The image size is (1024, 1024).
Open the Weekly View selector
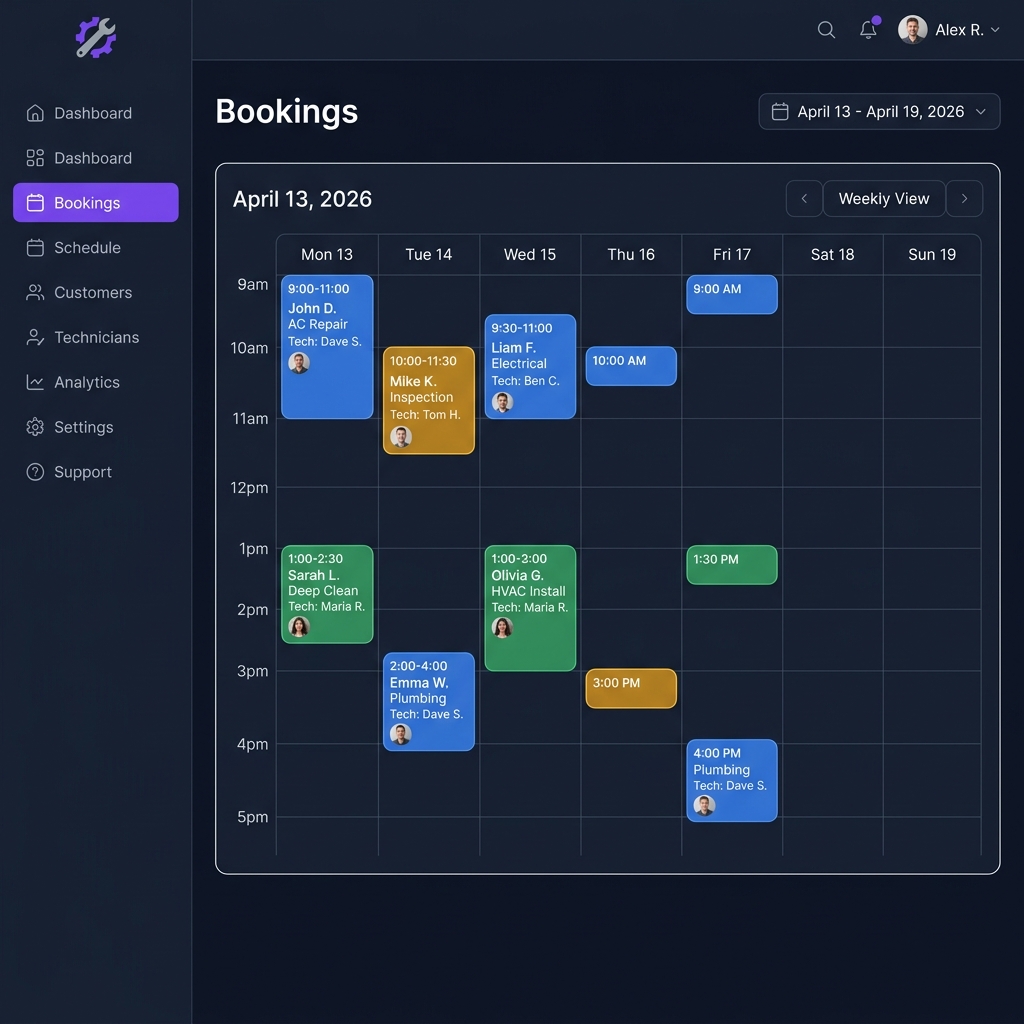(883, 199)
